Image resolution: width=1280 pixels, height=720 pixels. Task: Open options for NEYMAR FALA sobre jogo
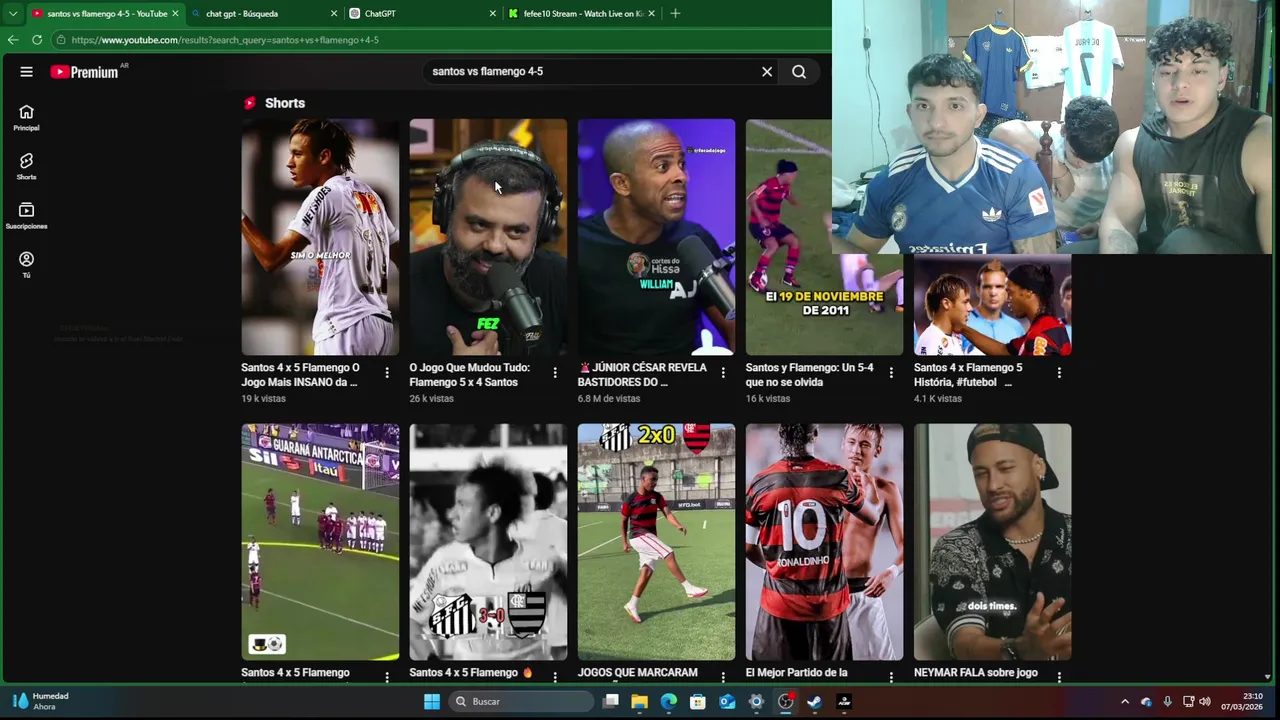[1059, 677]
